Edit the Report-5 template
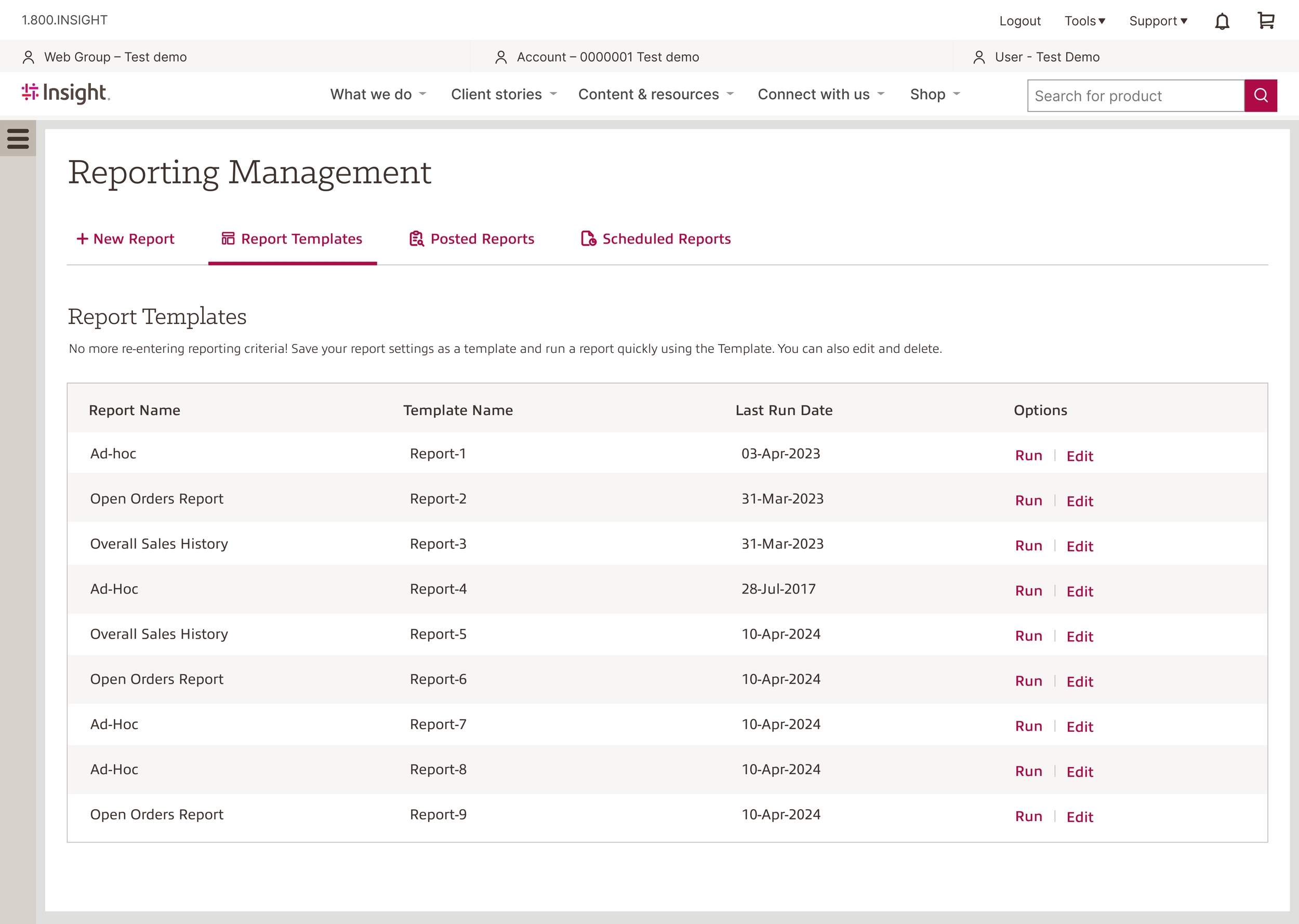The image size is (1299, 924). [1079, 637]
